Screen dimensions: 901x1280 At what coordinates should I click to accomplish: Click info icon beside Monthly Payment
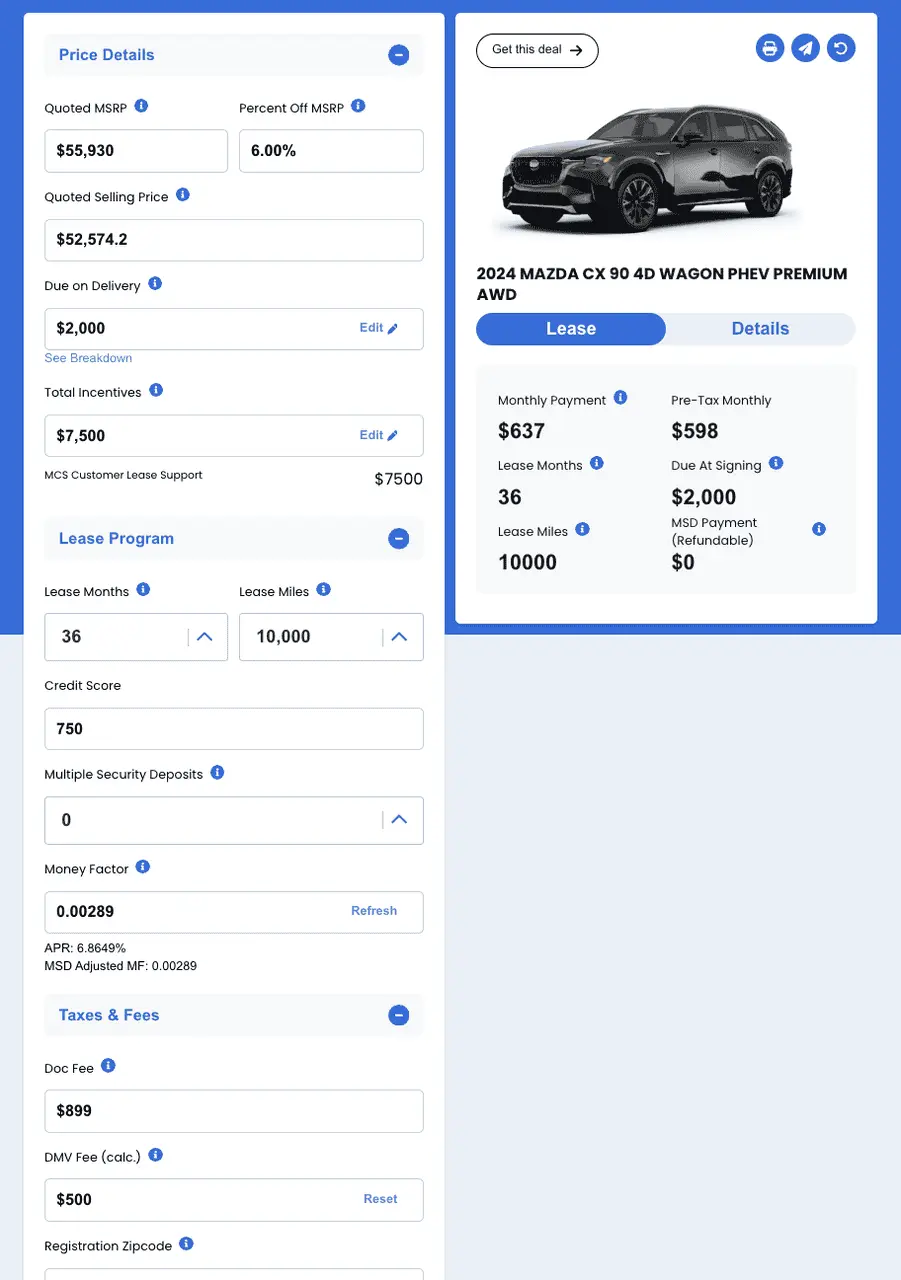pyautogui.click(x=620, y=398)
